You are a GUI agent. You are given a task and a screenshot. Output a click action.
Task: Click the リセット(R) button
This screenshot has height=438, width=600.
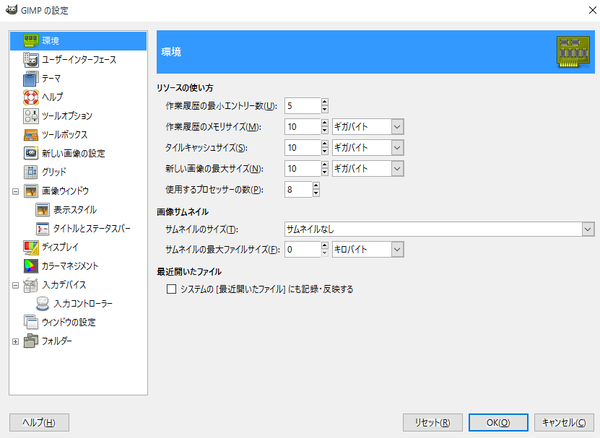[x=433, y=422]
